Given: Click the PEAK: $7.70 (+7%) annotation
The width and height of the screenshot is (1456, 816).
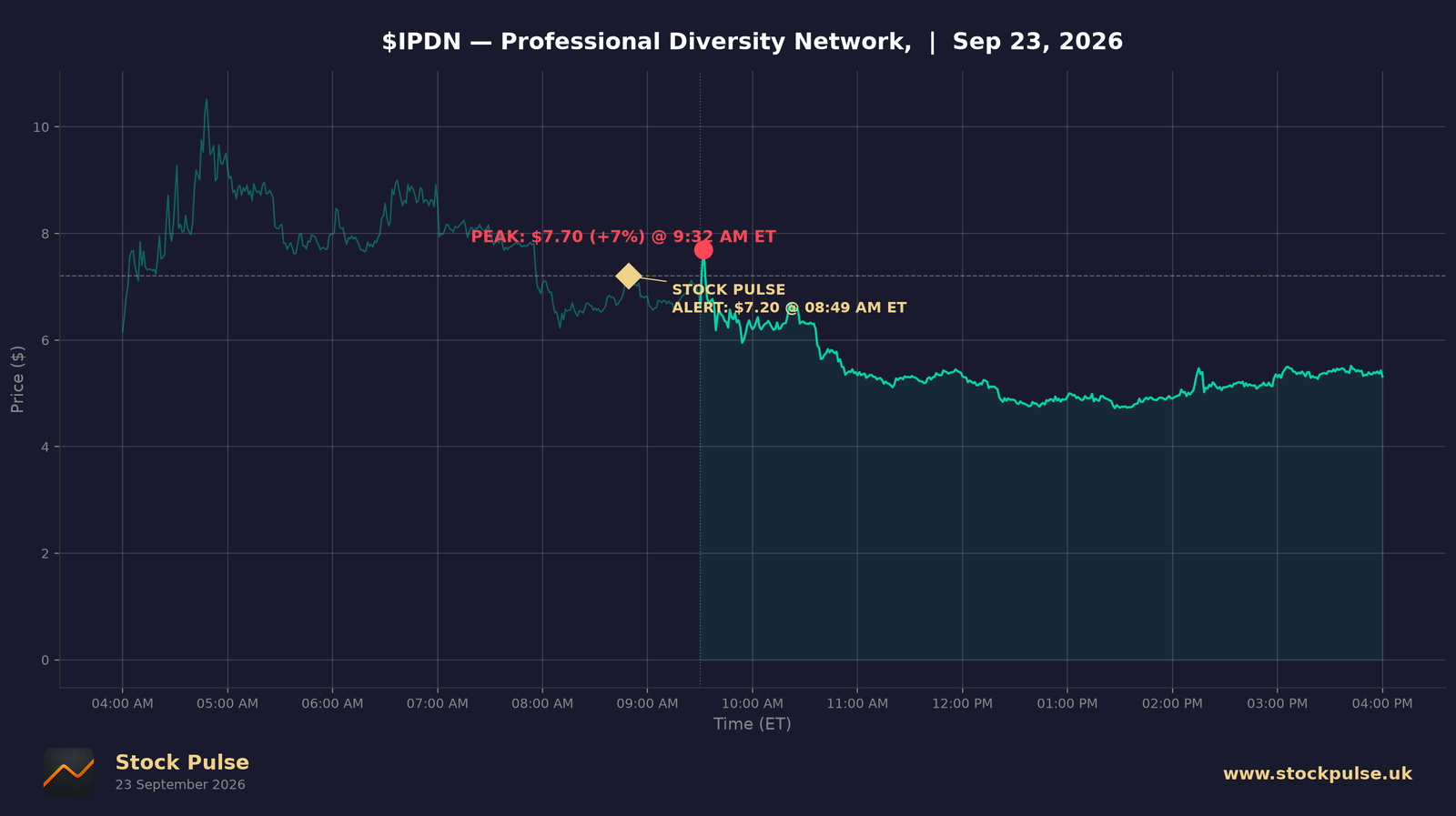Looking at the screenshot, I should pos(623,237).
